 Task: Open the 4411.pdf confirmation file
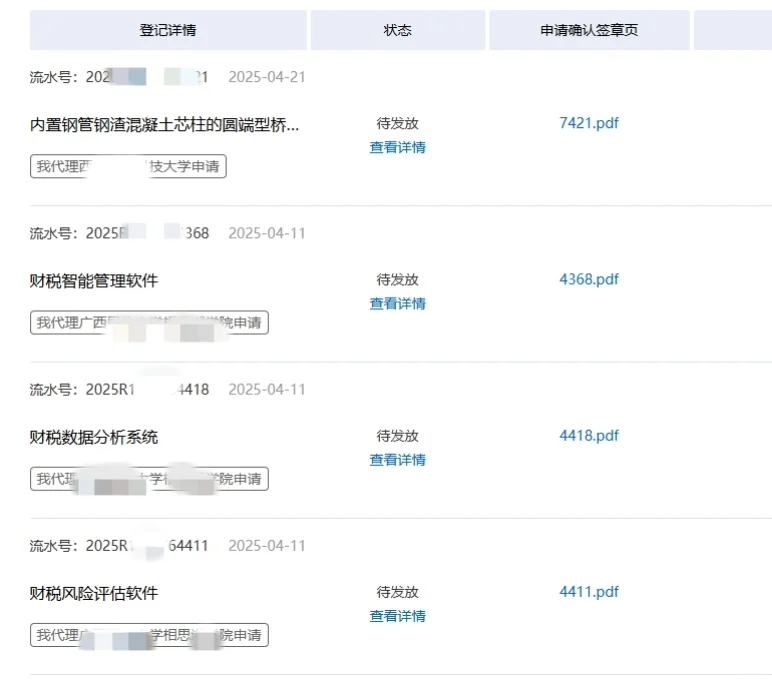coord(588,591)
